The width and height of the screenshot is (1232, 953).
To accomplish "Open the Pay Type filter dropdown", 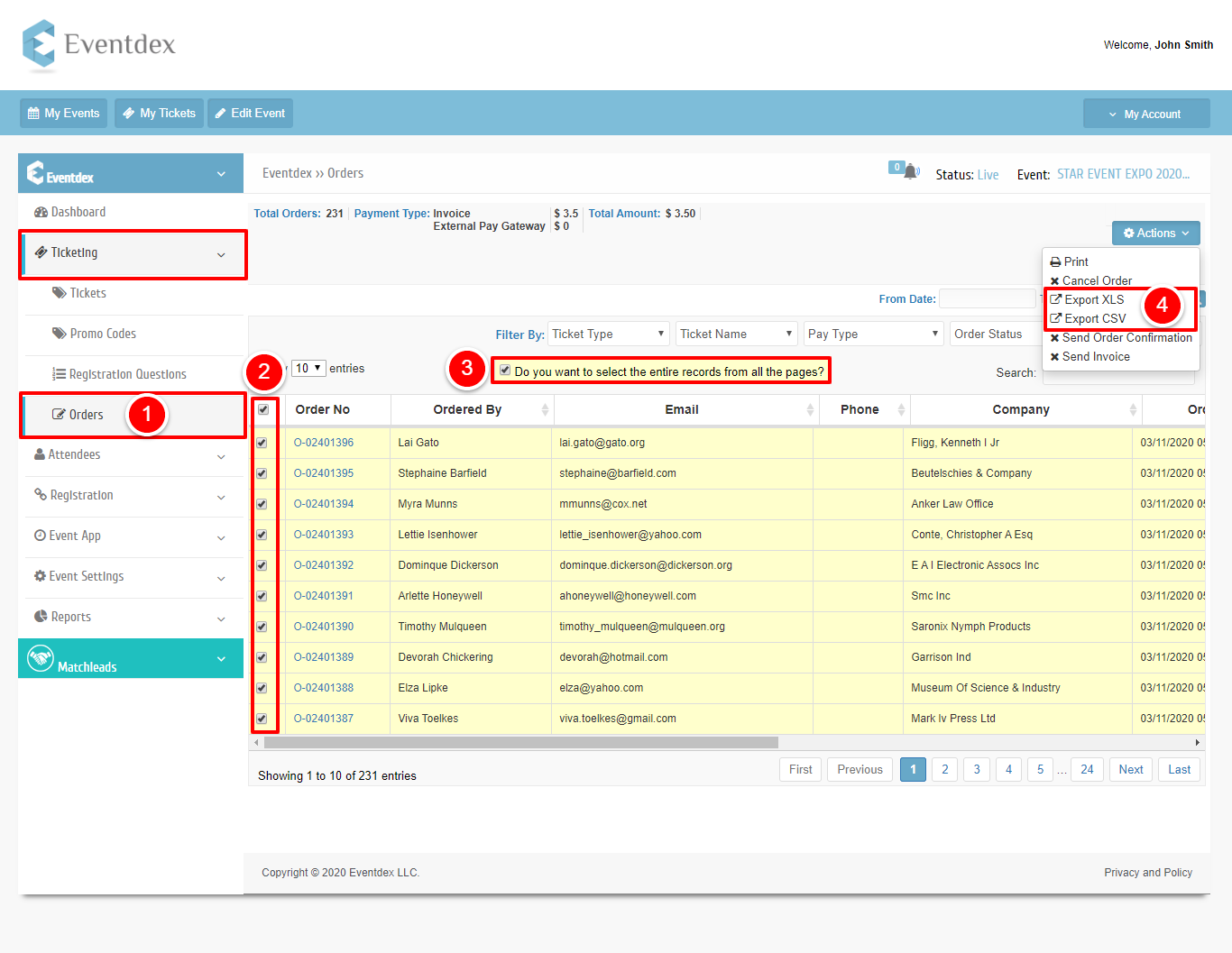I will tap(872, 334).
